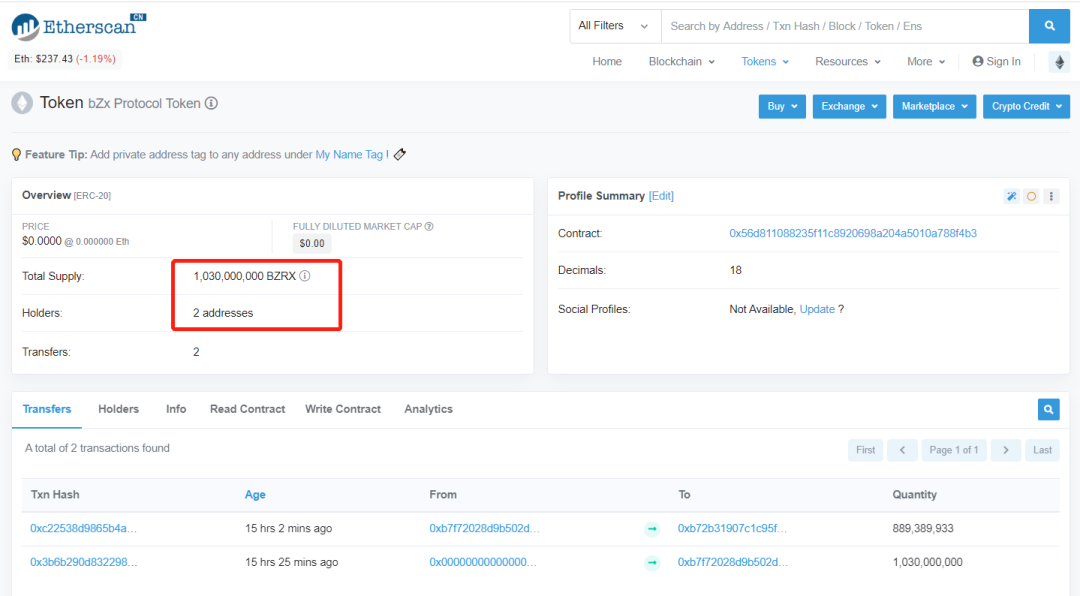Open transaction hash 0xc22538d9865b4a...
This screenshot has width=1080, height=596.
[x=83, y=528]
